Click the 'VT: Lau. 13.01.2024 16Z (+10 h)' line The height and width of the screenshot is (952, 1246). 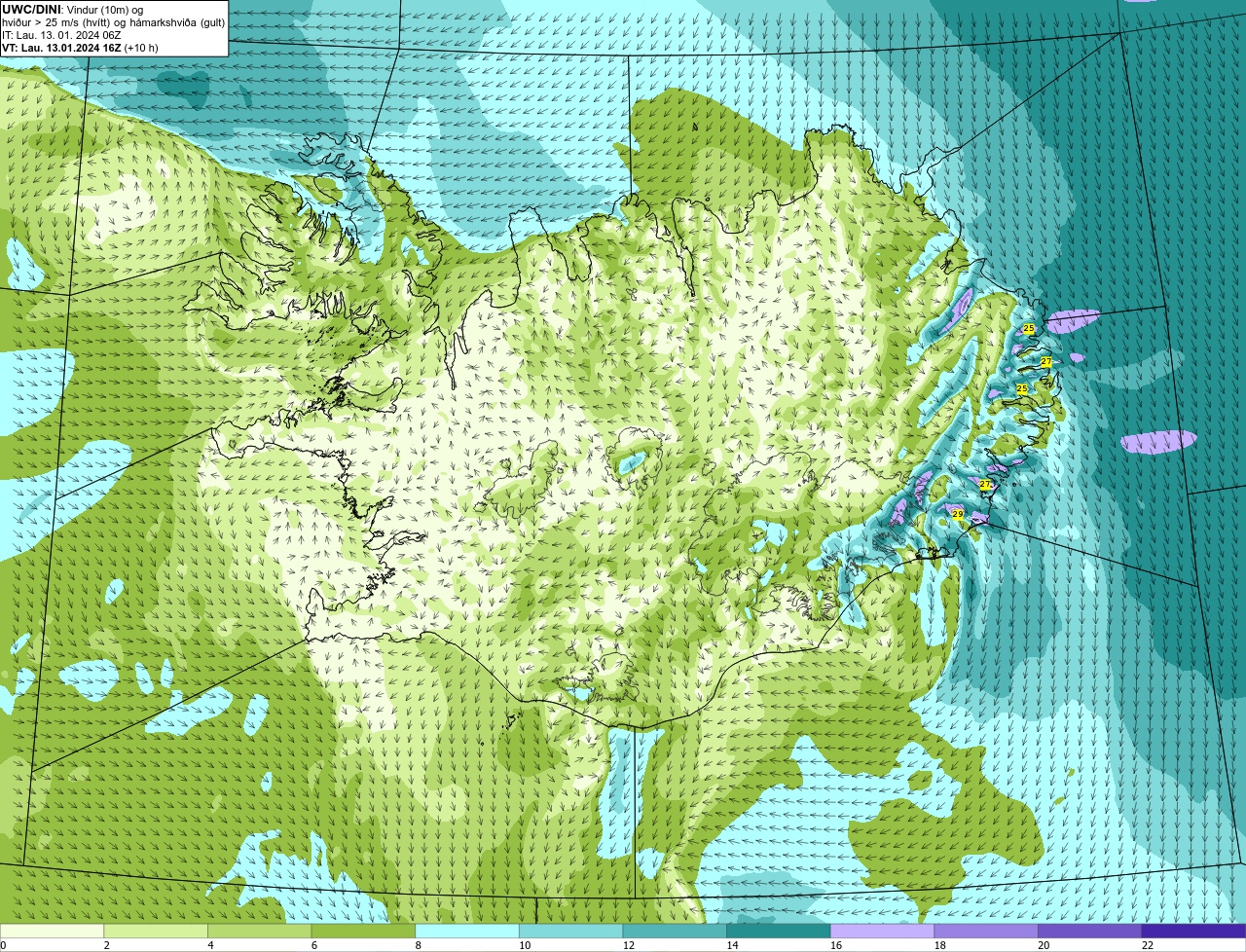click(80, 48)
